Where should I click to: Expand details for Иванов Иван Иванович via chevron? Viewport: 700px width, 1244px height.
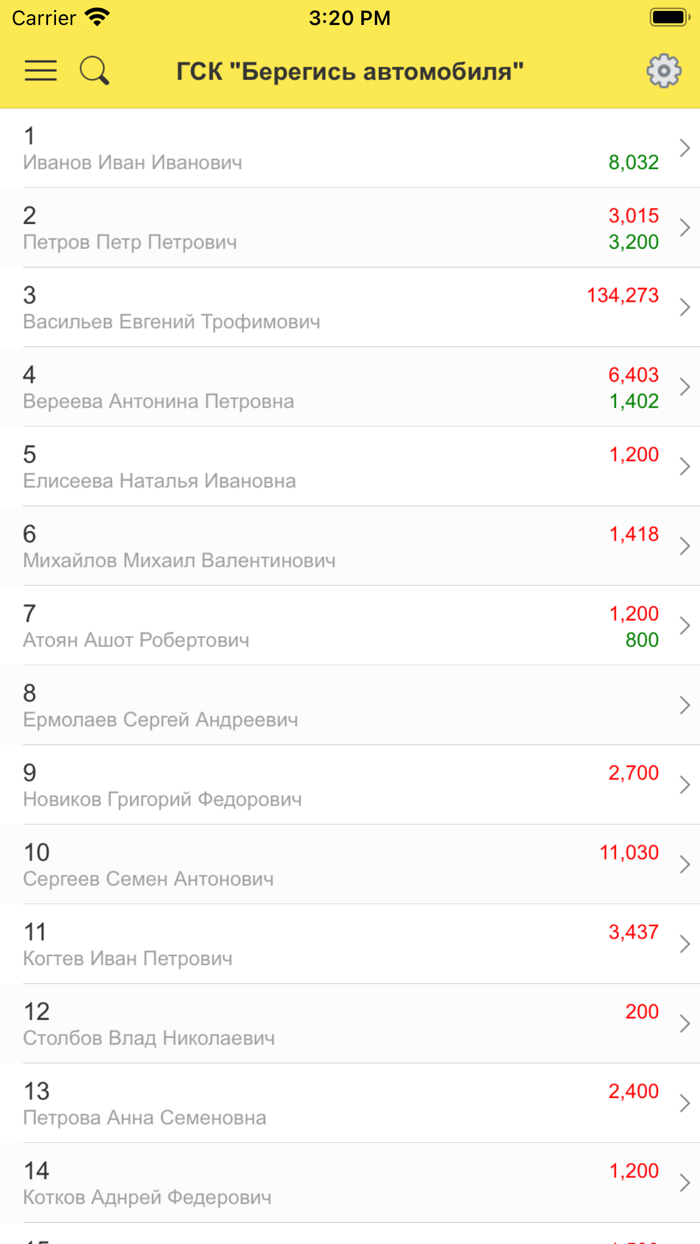point(683,147)
